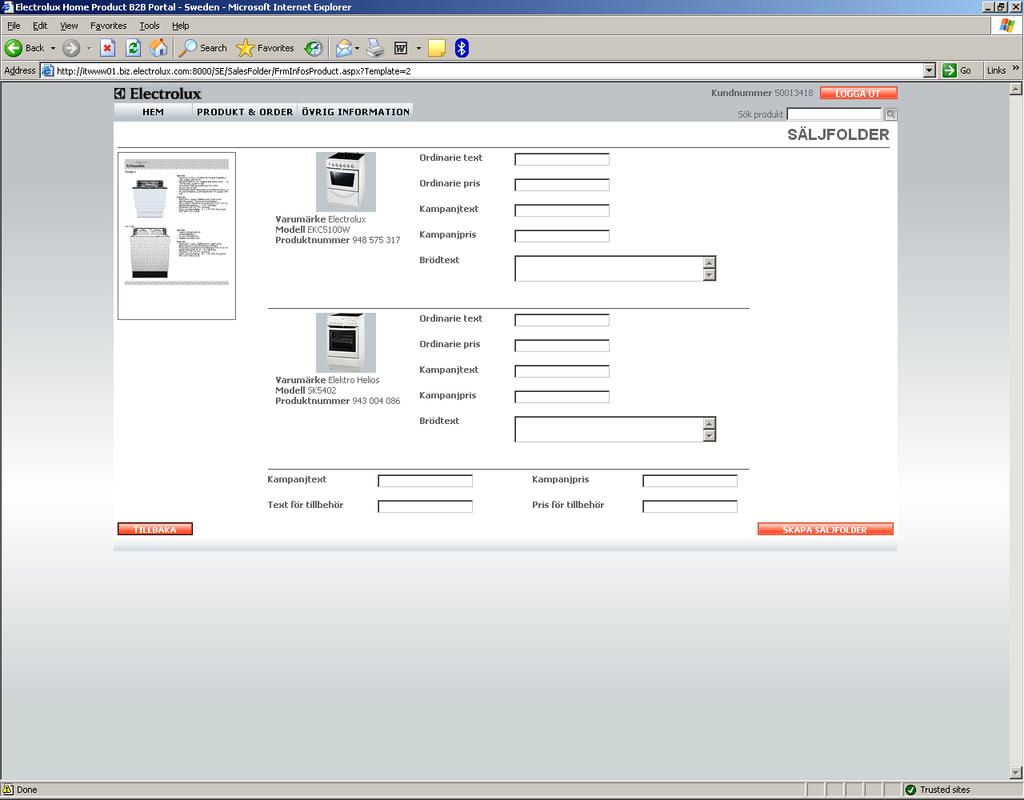Click the page icon in the address bar

(48, 71)
